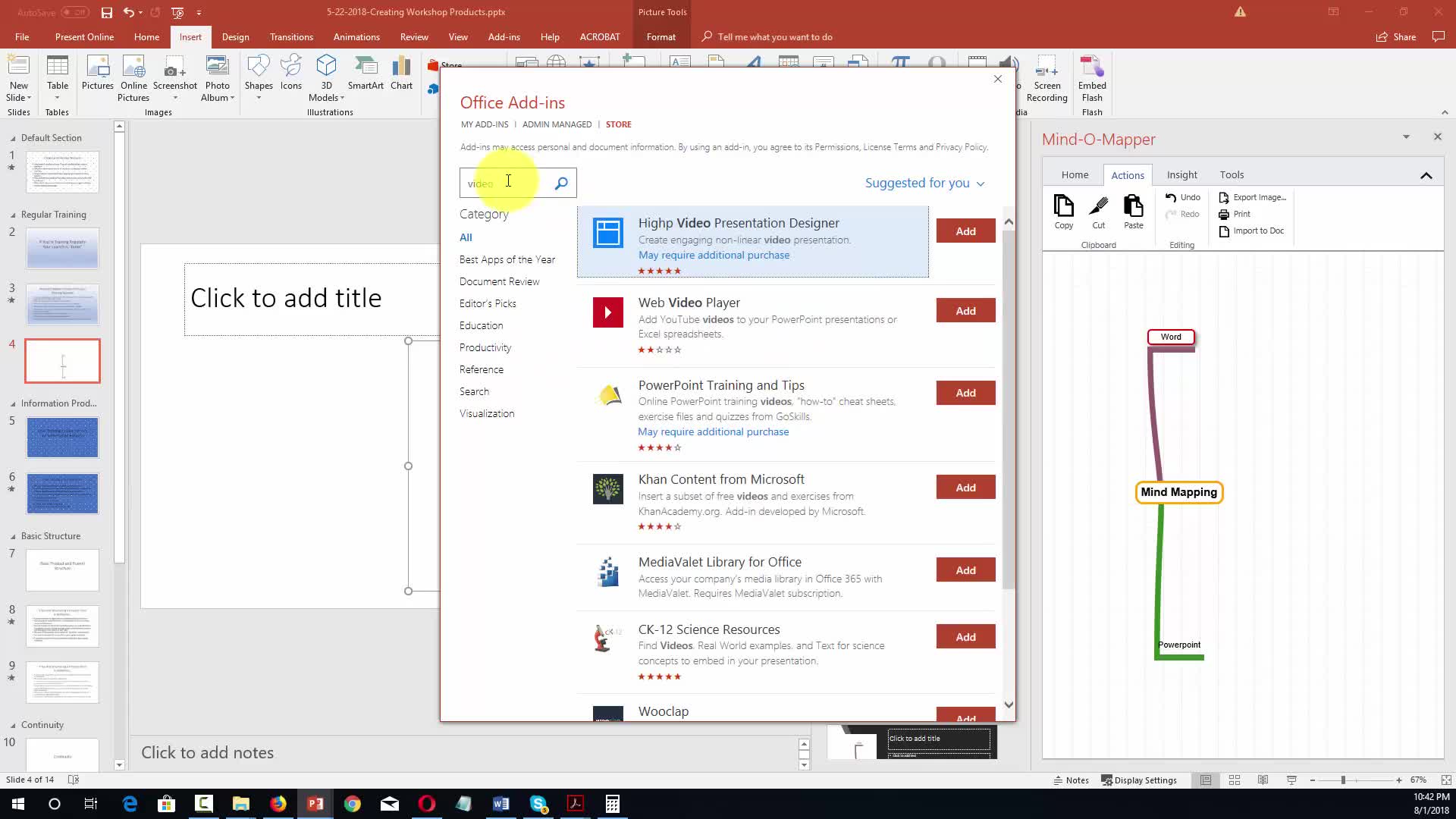Insert Icons from the ribbon
1456x819 pixels.
coord(291,73)
